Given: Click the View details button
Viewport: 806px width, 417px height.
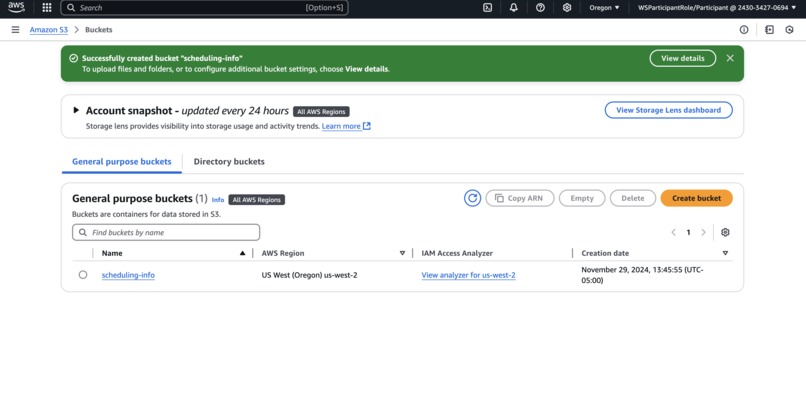Looking at the screenshot, I should coord(683,58).
